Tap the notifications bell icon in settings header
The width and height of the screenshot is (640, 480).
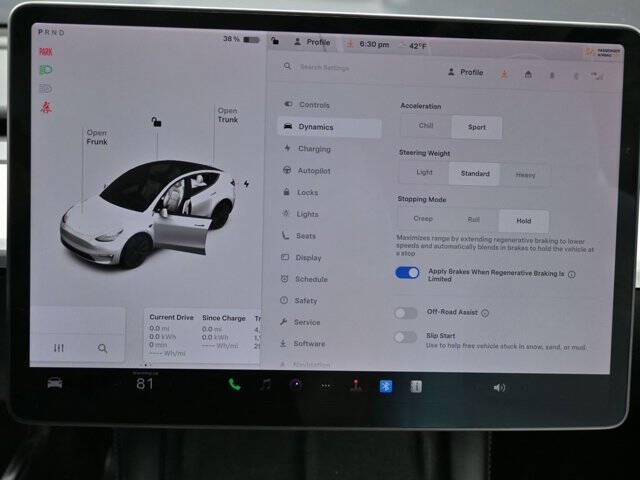pos(552,75)
